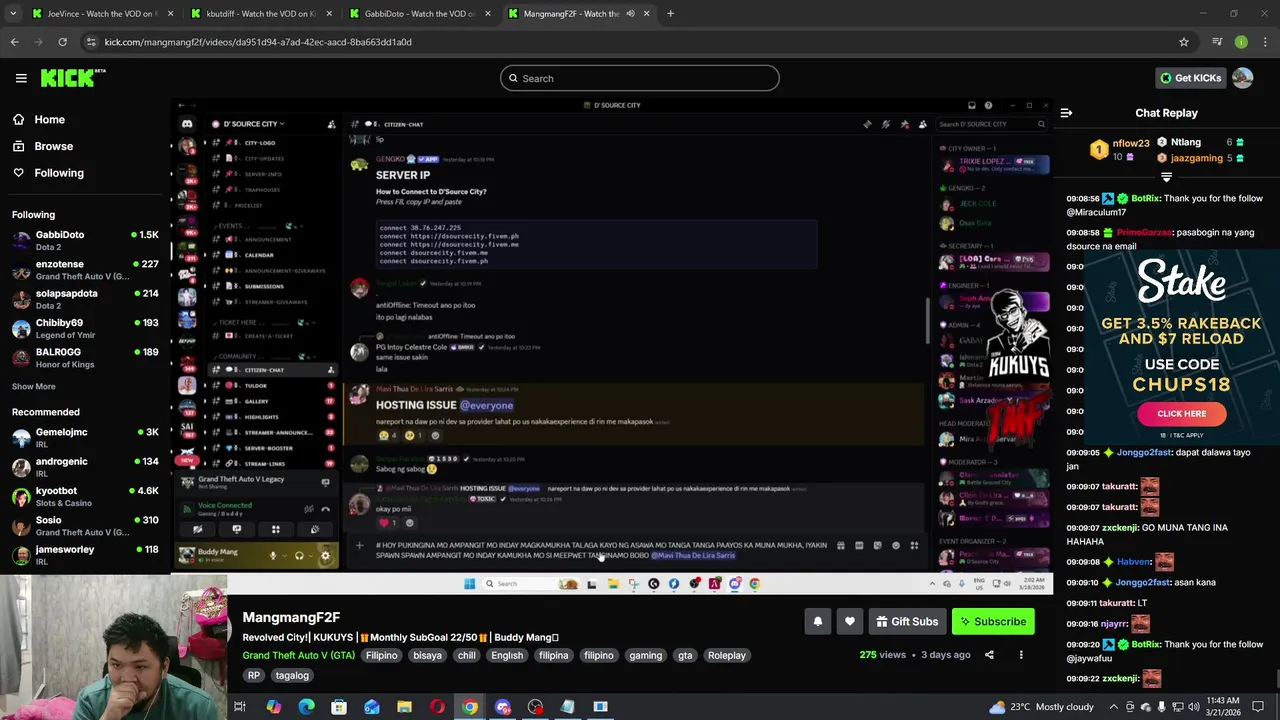This screenshot has height=720, width=1280.
Task: Open the Chrome tab search dropdown
Action: 15,14
